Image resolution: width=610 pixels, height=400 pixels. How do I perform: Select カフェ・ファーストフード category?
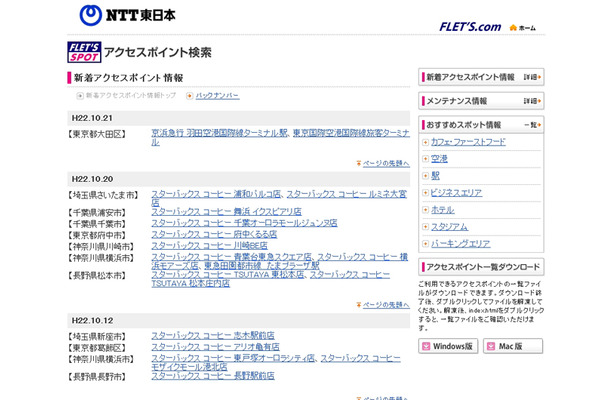click(x=468, y=142)
